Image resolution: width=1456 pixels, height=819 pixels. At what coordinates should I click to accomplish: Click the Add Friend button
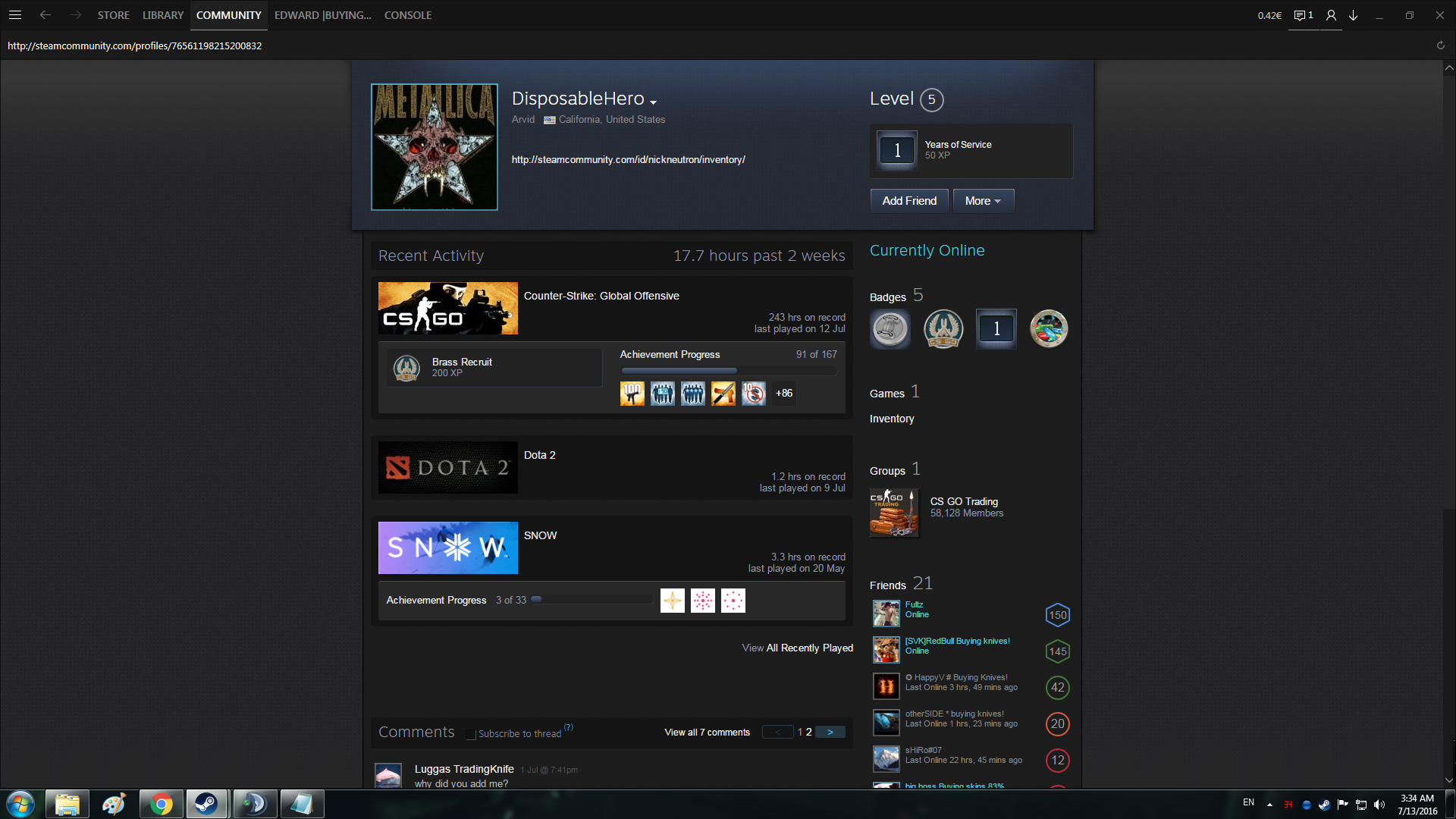908,201
